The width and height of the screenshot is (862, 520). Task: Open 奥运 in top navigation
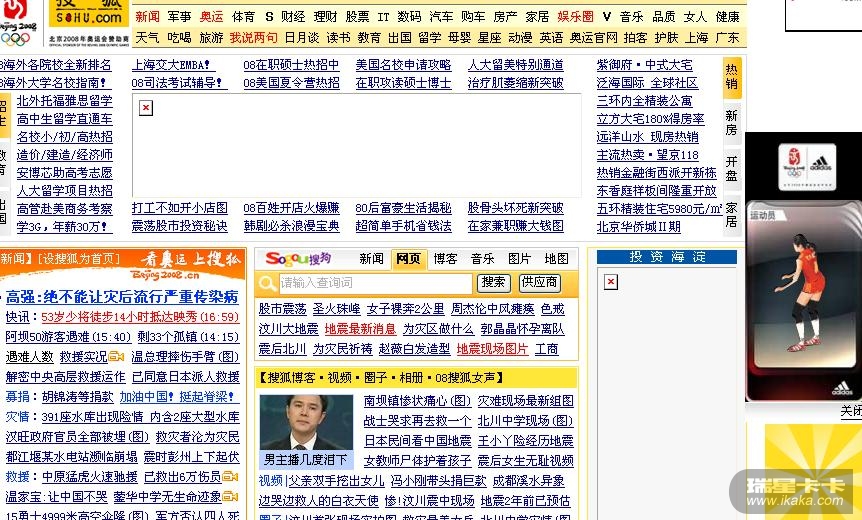pos(211,16)
